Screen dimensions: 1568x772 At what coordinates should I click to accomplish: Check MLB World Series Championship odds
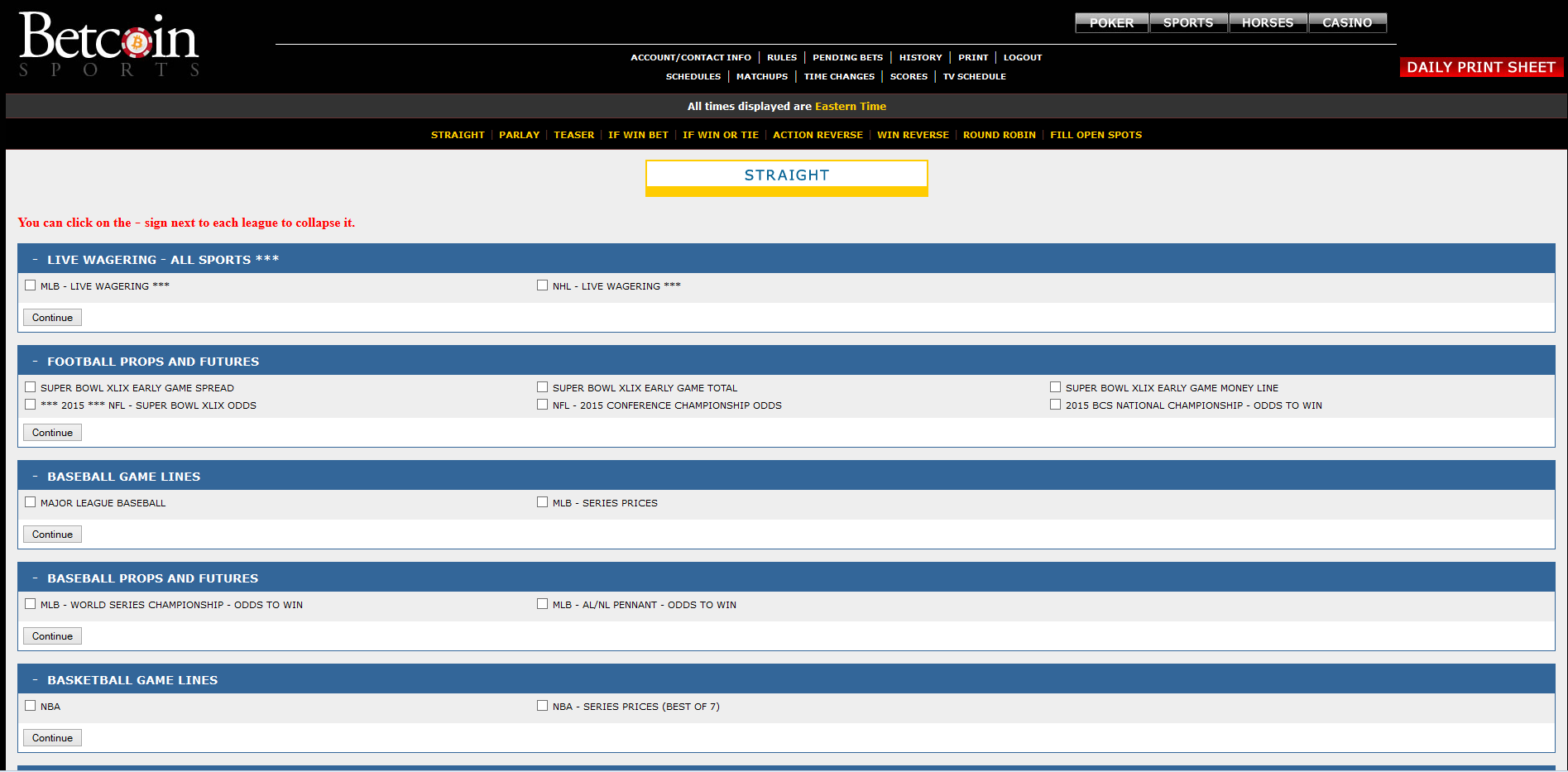click(31, 604)
